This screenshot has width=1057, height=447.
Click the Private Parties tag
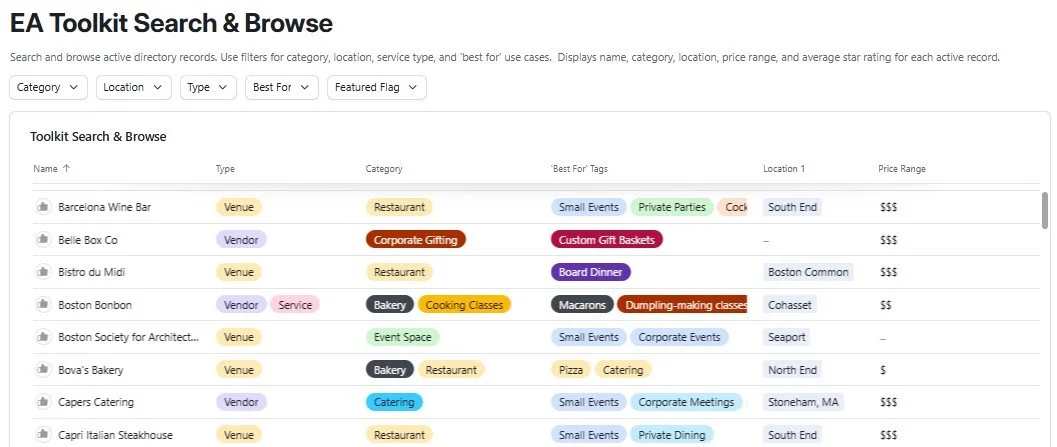click(672, 207)
